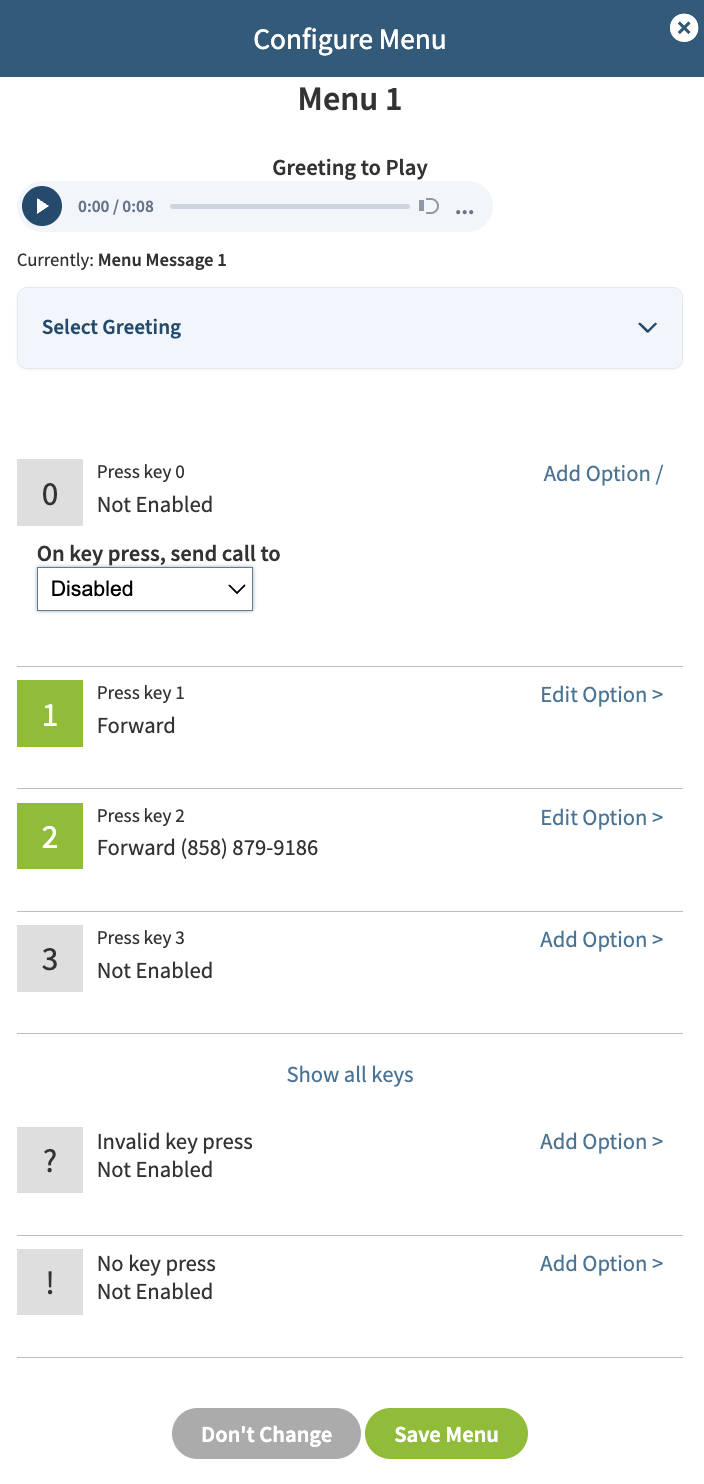Image resolution: width=704 pixels, height=1484 pixels.
Task: Click the Save Menu button
Action: [x=446, y=1434]
